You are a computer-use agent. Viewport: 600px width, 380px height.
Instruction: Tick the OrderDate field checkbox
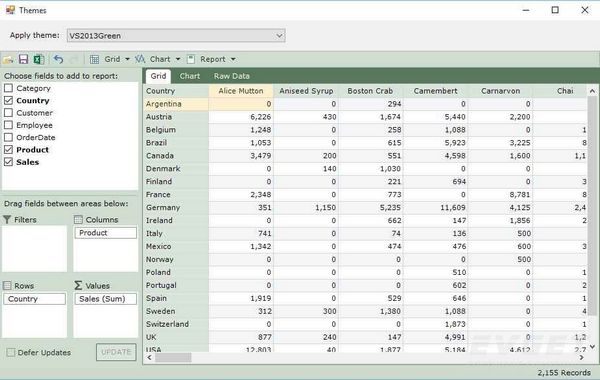(x=8, y=137)
